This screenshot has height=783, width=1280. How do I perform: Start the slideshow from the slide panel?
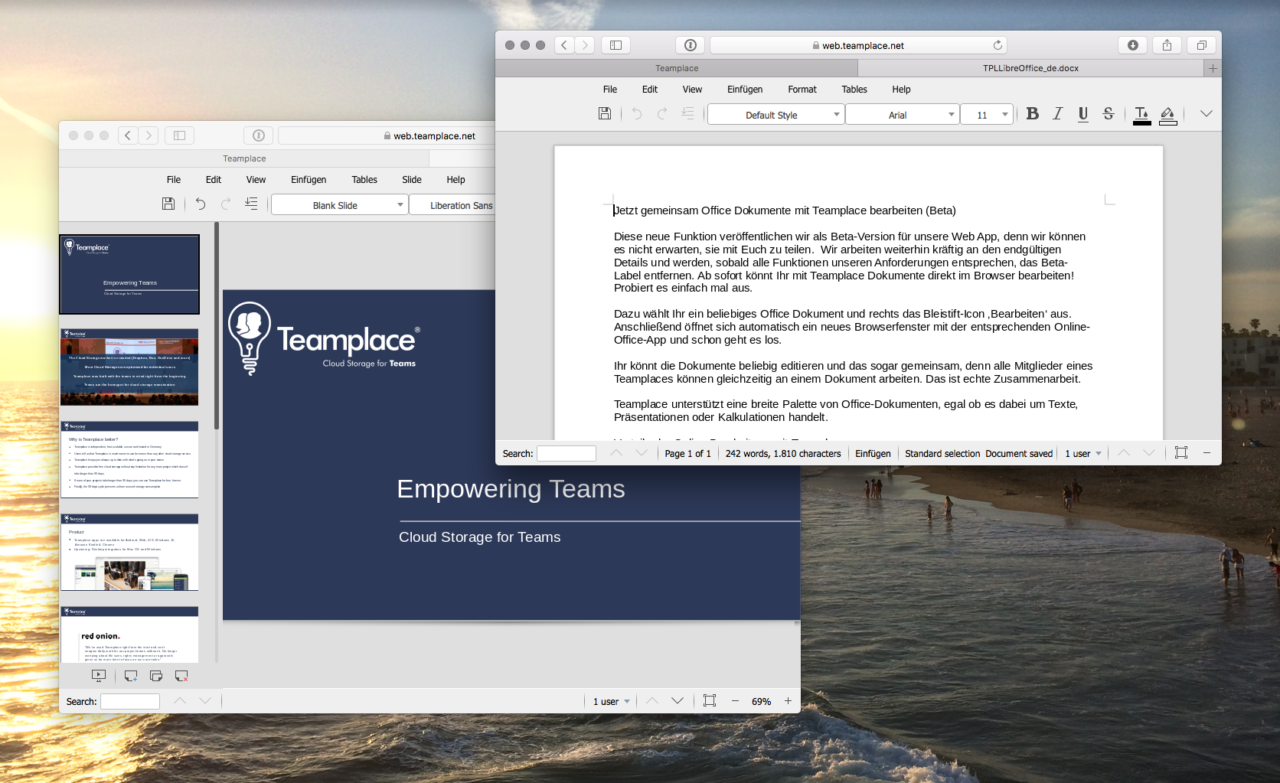pyautogui.click(x=99, y=676)
